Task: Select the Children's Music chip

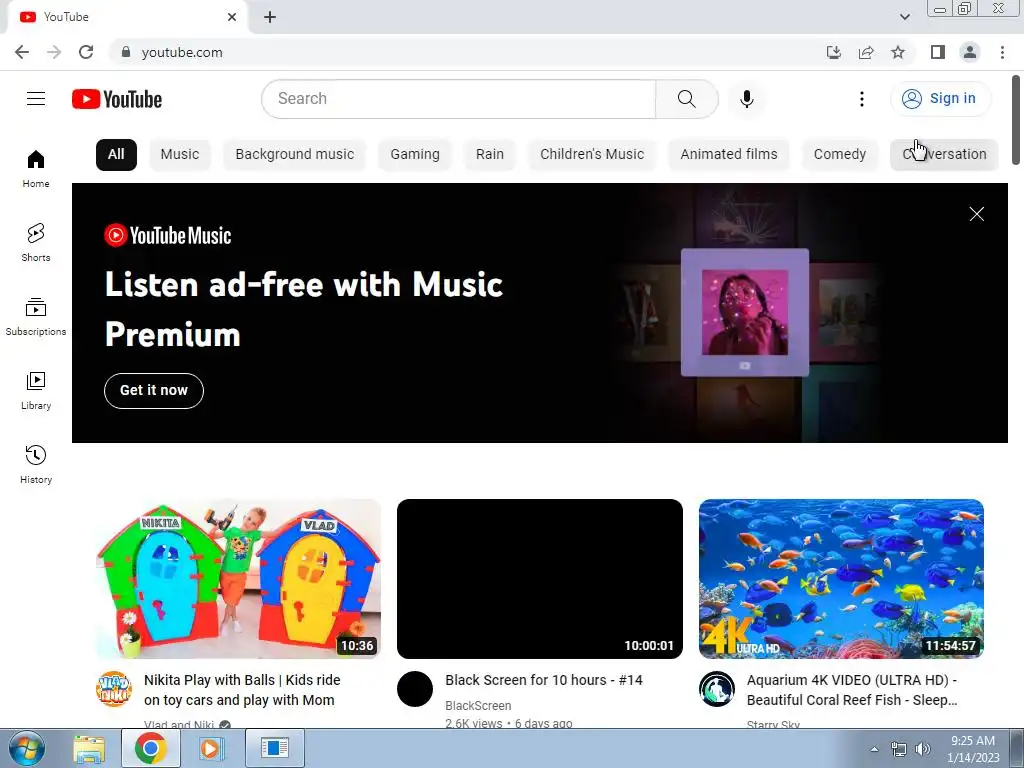Action: point(592,155)
